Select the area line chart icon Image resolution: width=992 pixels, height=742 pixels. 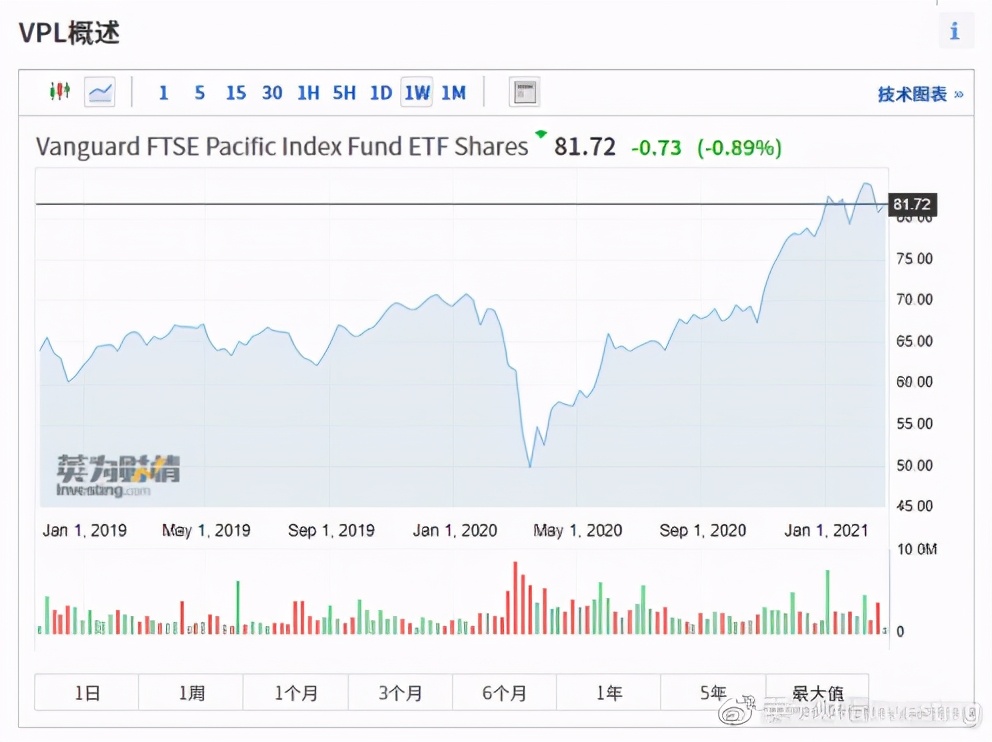click(x=100, y=93)
